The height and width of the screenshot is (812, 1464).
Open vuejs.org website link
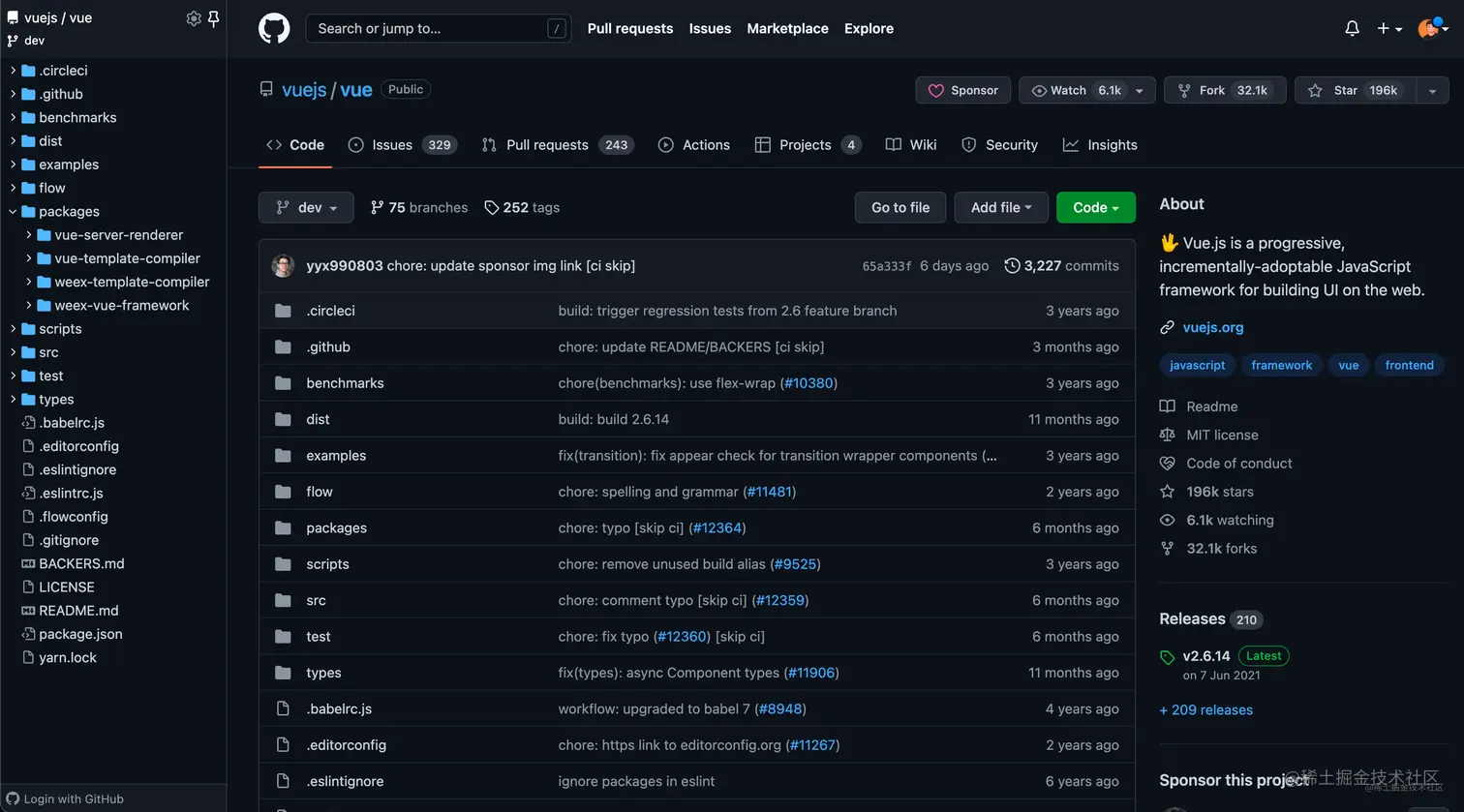(x=1212, y=327)
